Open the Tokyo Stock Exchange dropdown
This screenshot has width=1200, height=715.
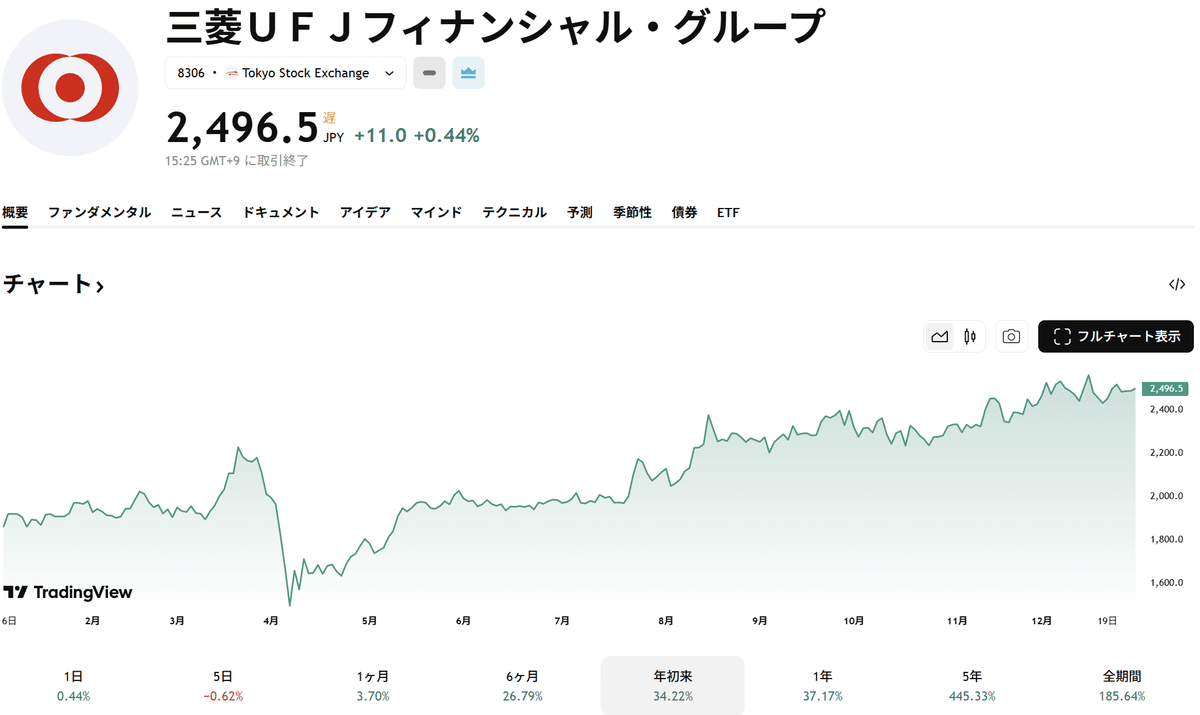286,73
